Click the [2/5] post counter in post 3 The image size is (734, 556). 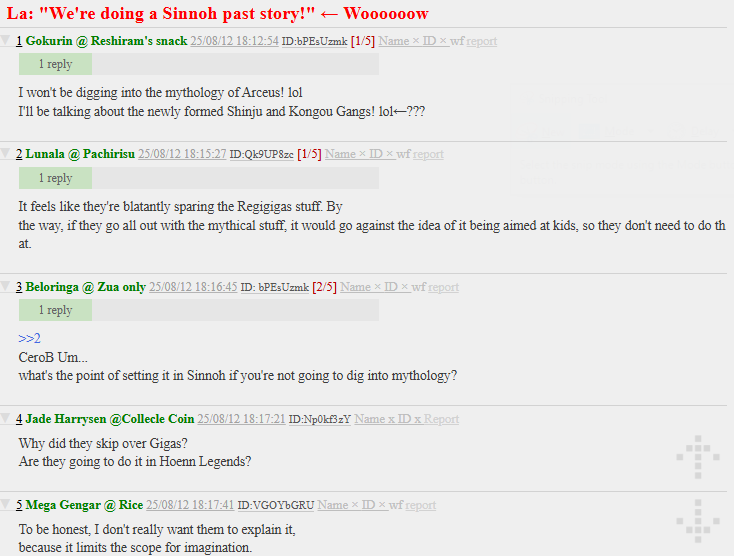click(324, 286)
